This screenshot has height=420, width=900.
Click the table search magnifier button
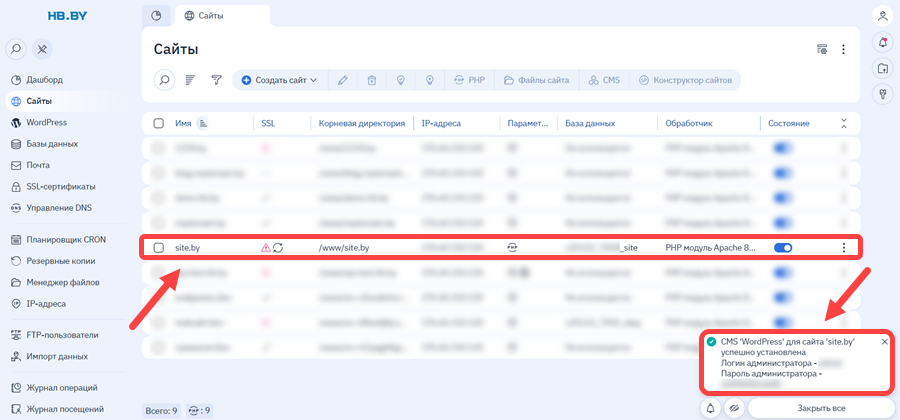[x=165, y=80]
